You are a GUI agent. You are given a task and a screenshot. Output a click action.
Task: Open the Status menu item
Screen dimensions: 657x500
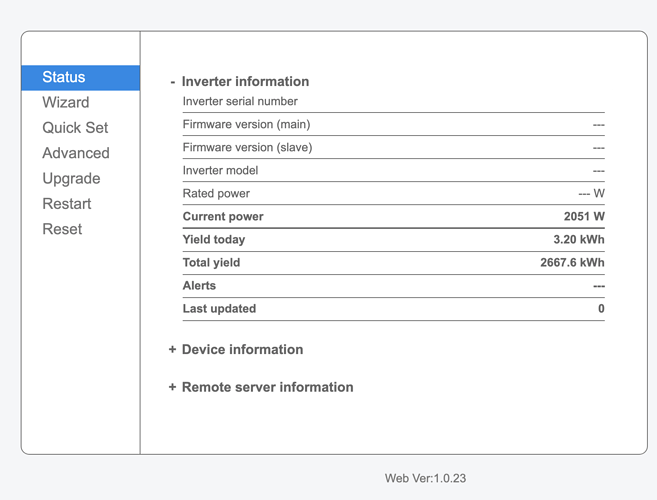(64, 78)
